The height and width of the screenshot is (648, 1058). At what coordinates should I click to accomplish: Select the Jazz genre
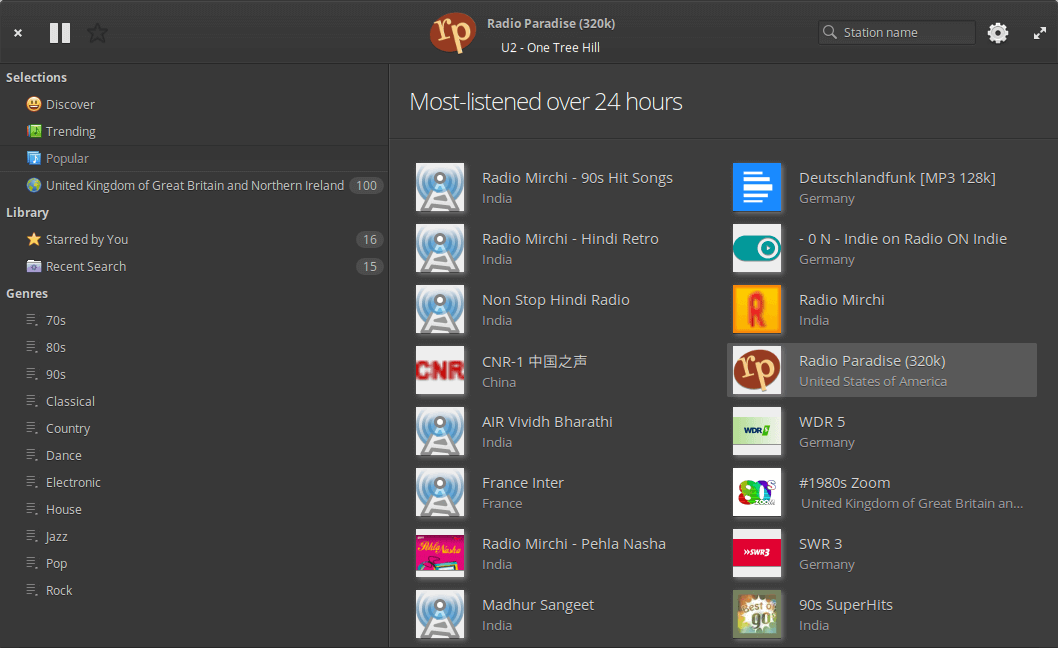click(x=194, y=536)
